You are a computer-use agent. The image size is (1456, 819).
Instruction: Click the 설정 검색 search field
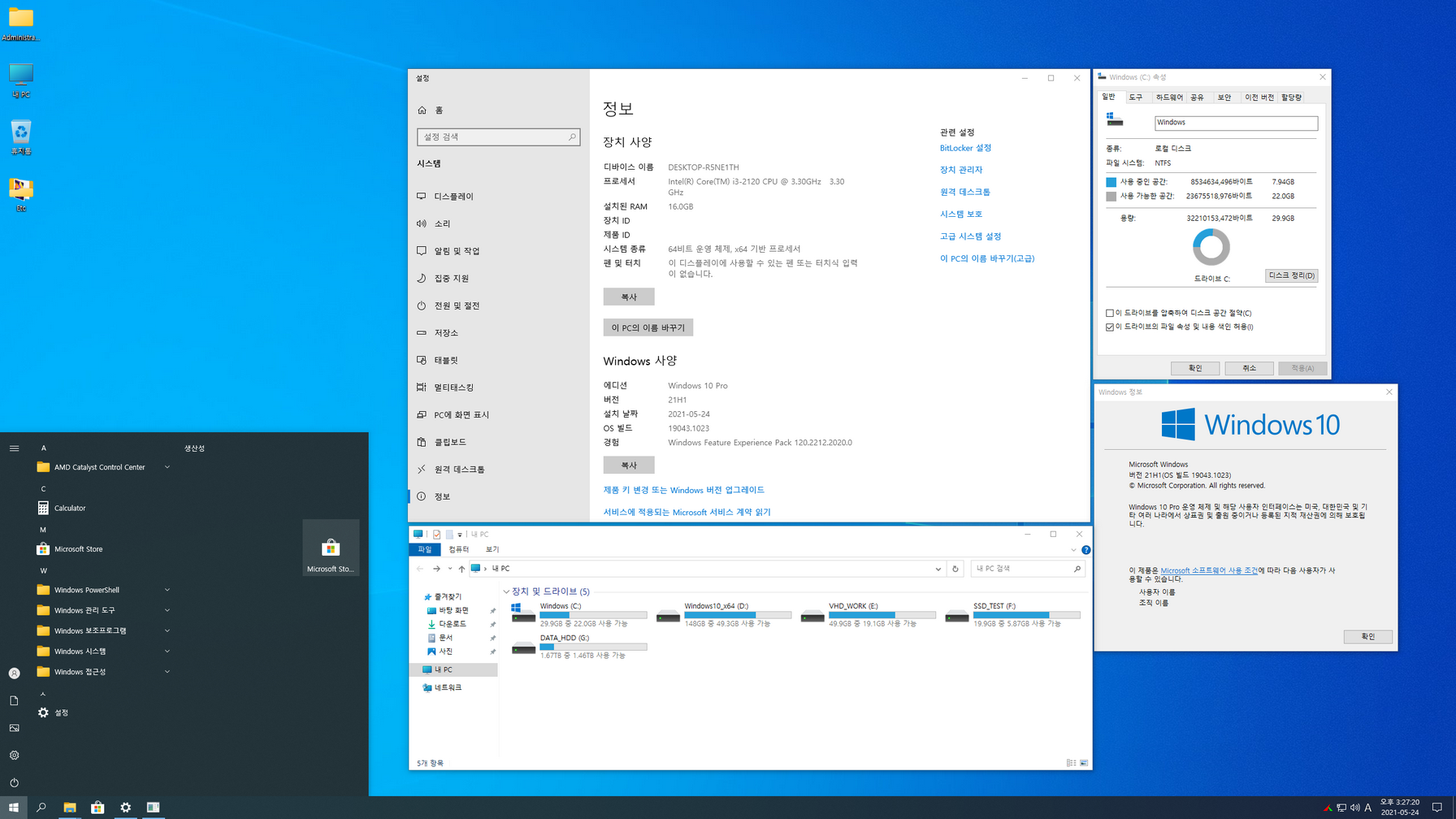(498, 137)
